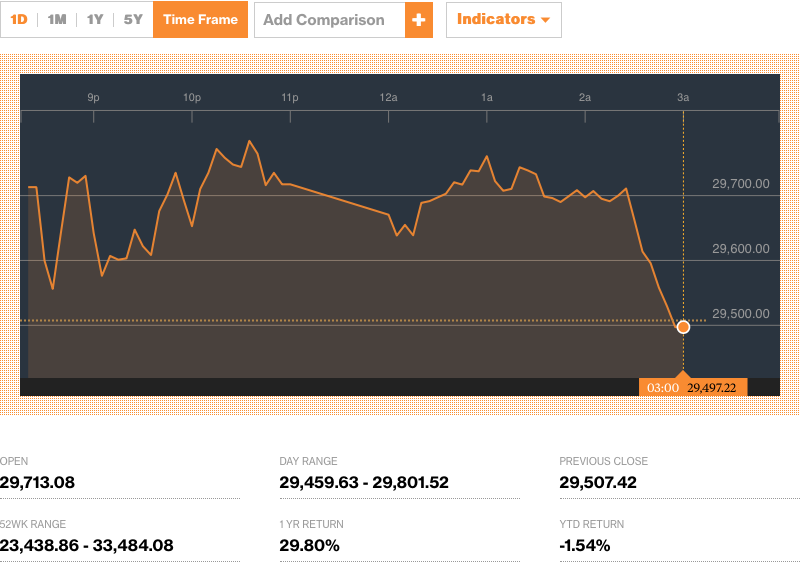This screenshot has width=803, height=563.
Task: Click the 12a time axis label
Action: point(389,98)
